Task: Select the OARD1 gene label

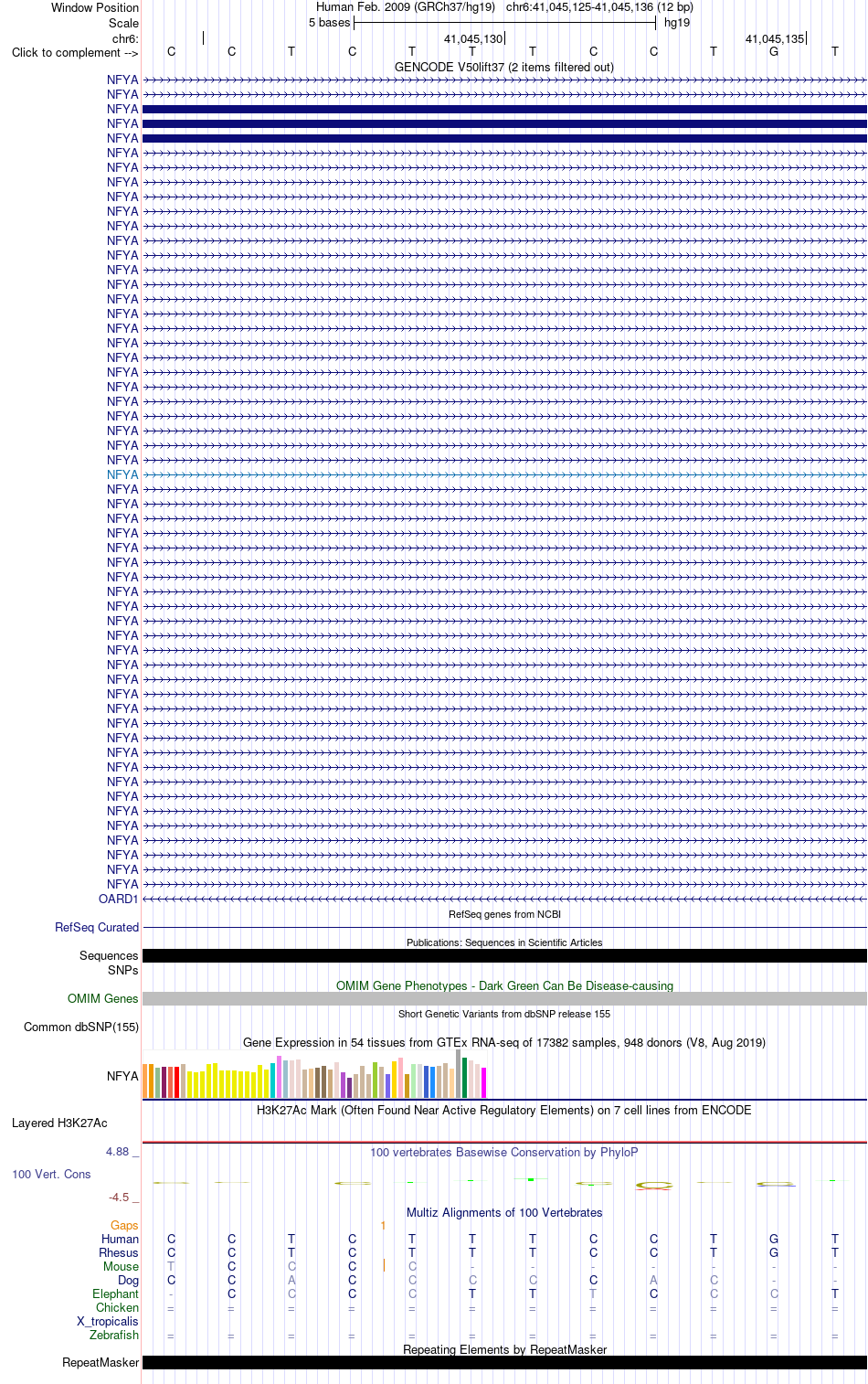Action: tap(119, 899)
